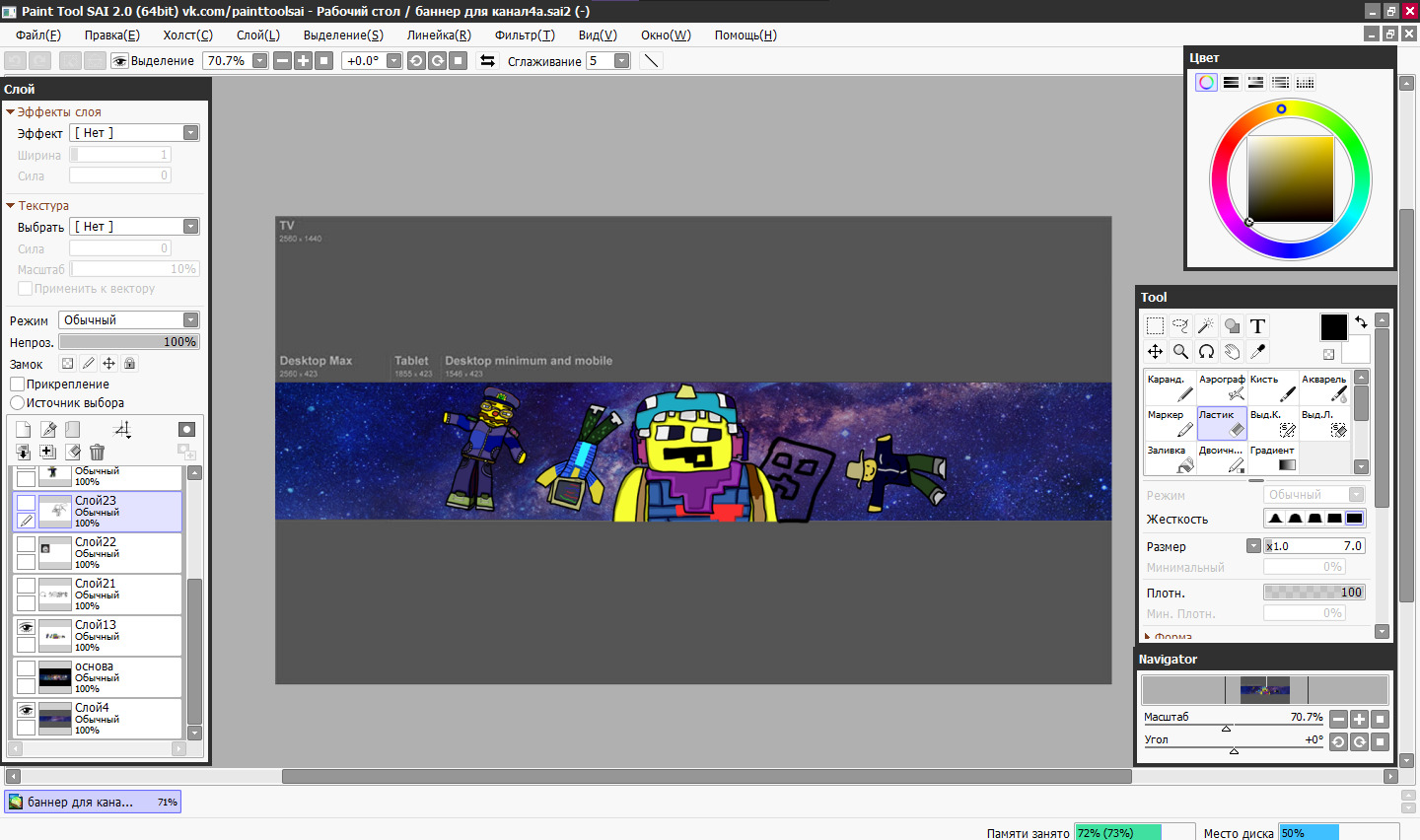Open the Фильтр menu
Screen dimensions: 1420x840
click(524, 35)
